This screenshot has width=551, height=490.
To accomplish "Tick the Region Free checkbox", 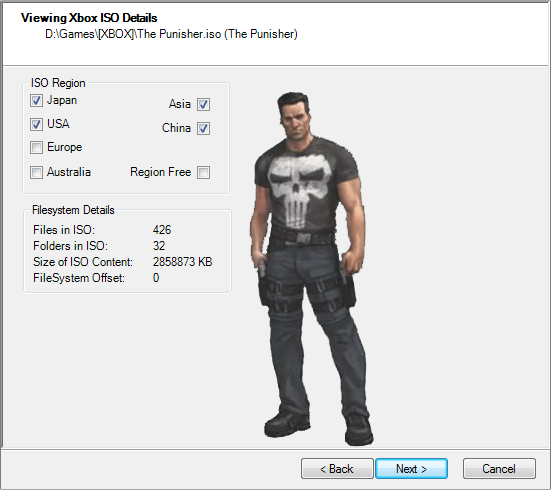I will [x=203, y=173].
